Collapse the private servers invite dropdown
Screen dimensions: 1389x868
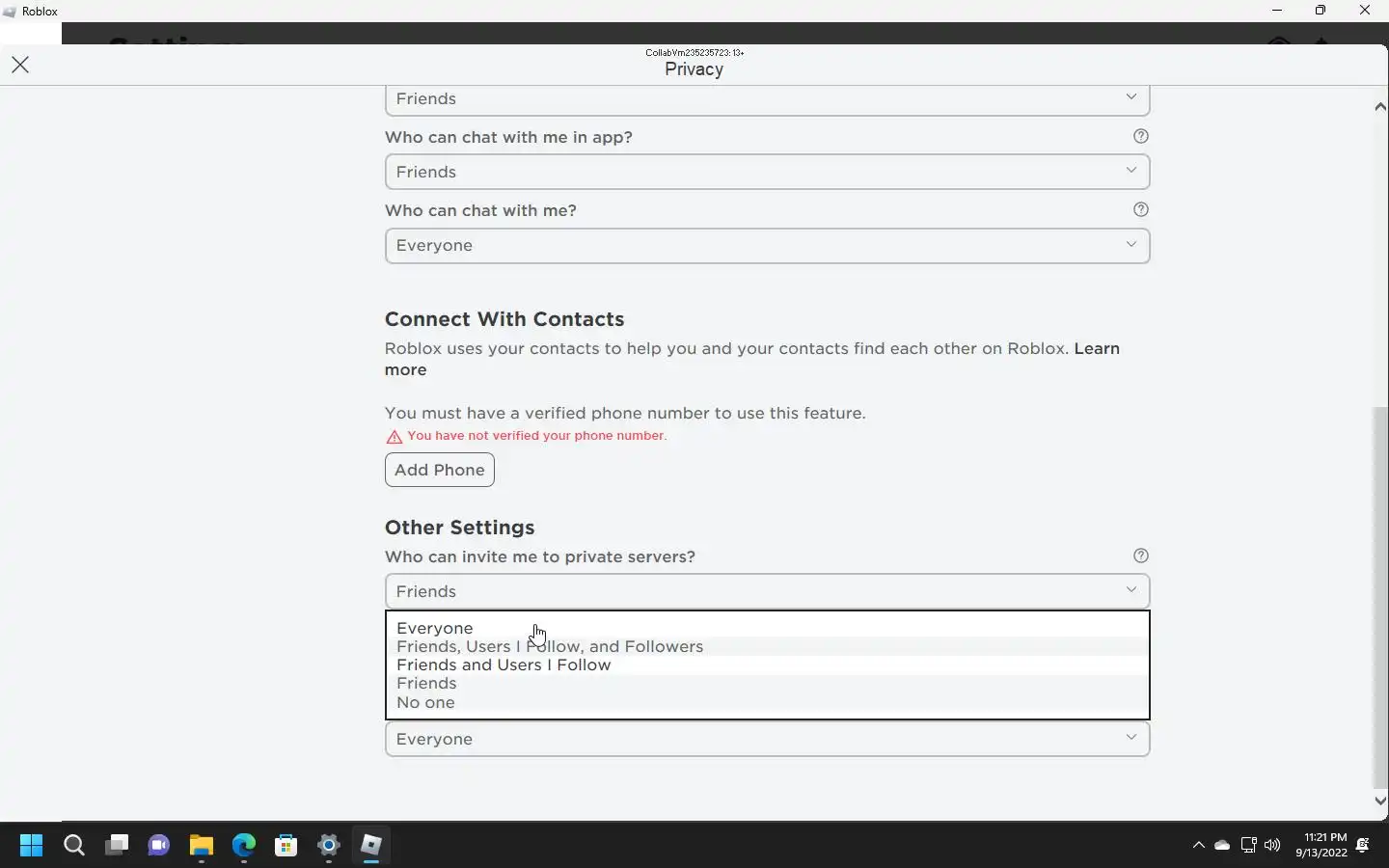pos(767,591)
